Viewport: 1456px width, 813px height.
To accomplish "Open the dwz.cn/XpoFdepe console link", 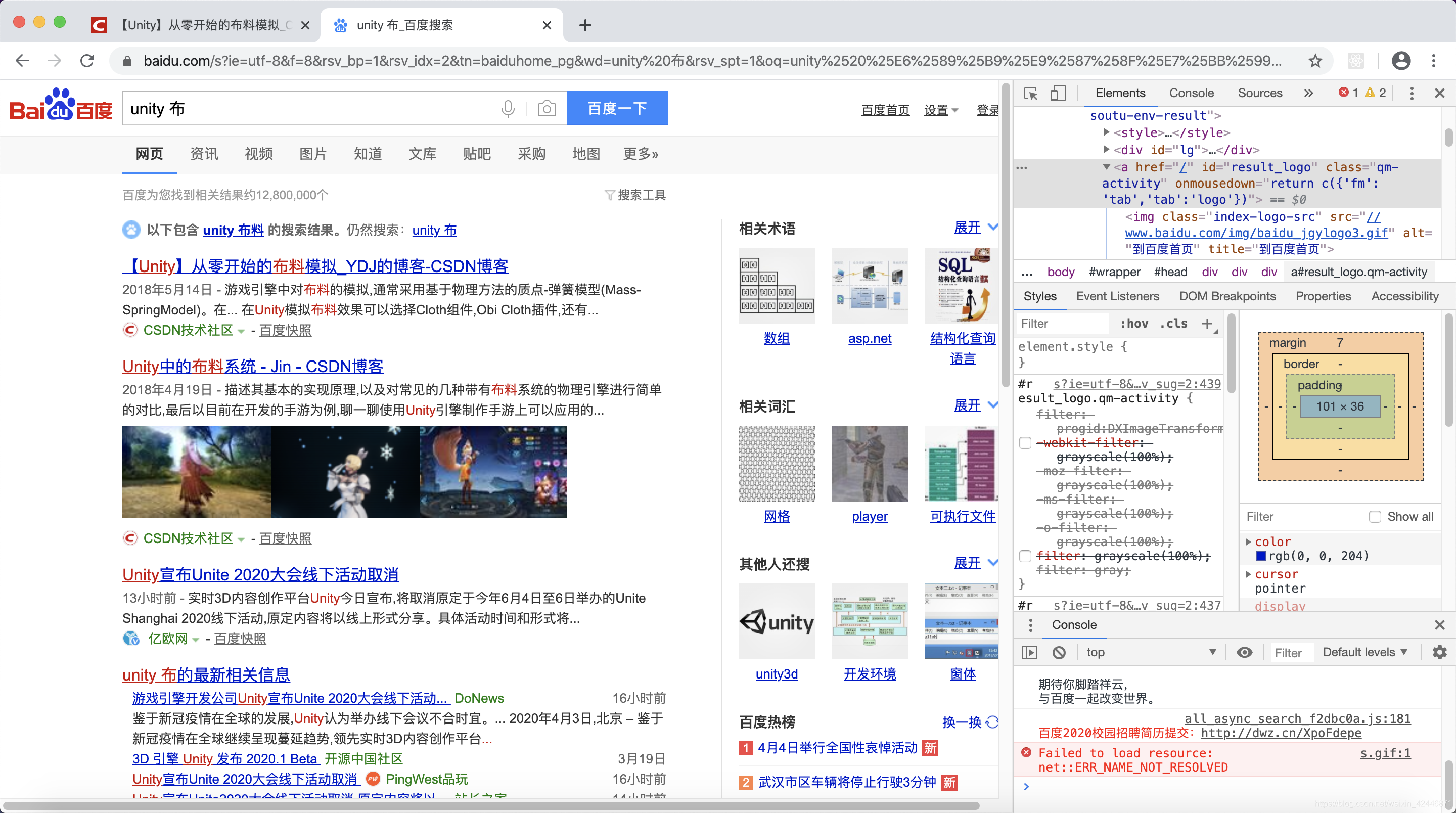I will tap(1281, 733).
